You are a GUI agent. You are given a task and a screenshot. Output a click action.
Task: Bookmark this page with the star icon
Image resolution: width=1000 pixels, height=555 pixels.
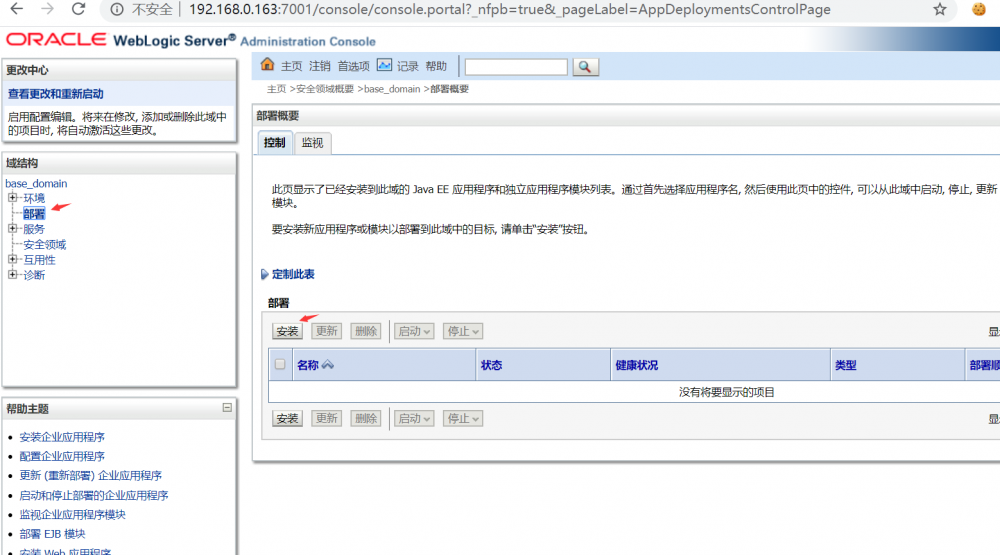[x=939, y=10]
